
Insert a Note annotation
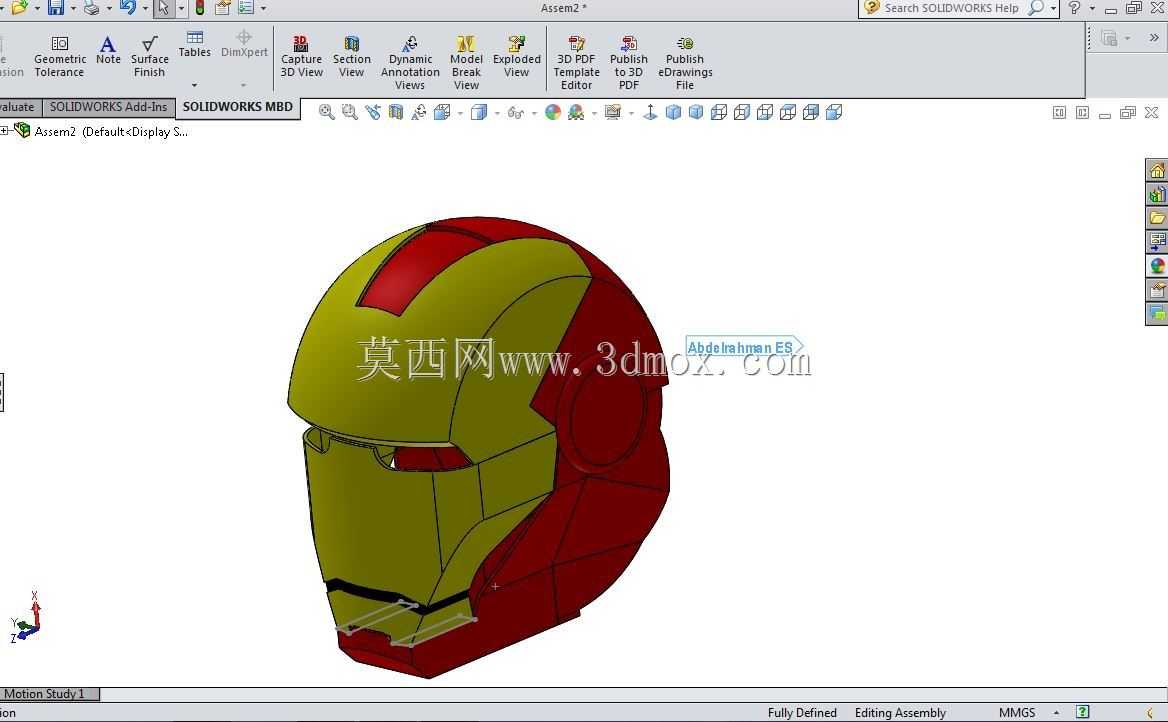[108, 51]
